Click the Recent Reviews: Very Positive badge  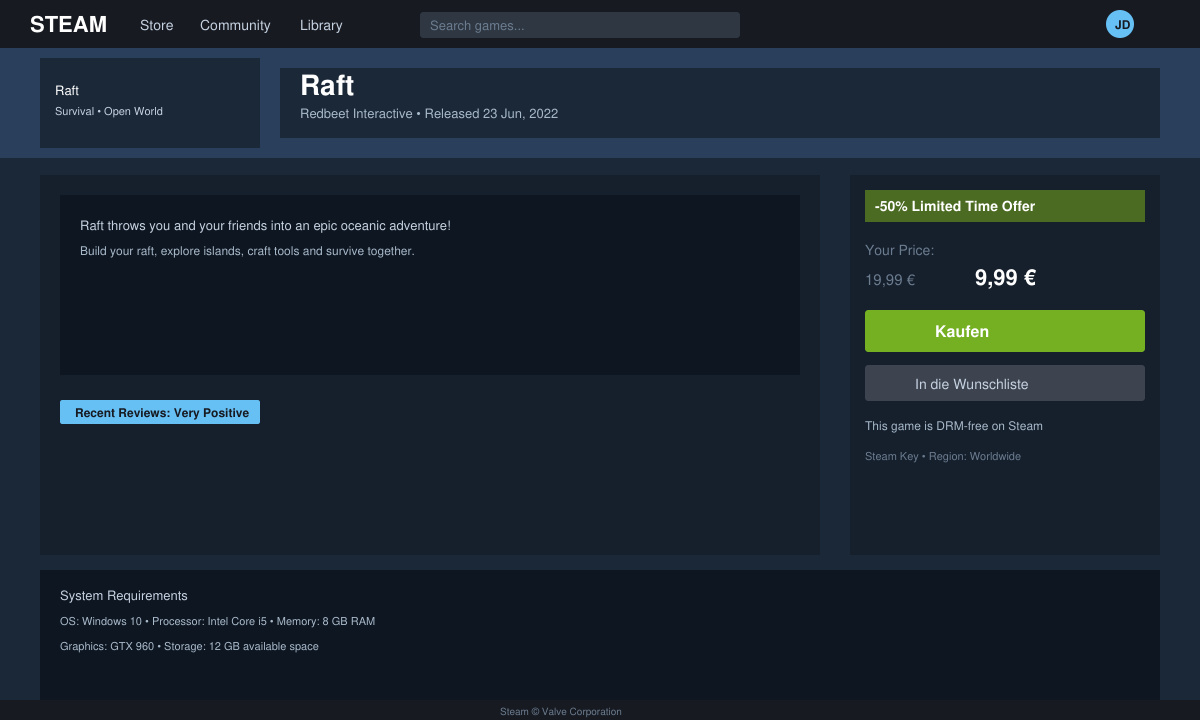160,412
